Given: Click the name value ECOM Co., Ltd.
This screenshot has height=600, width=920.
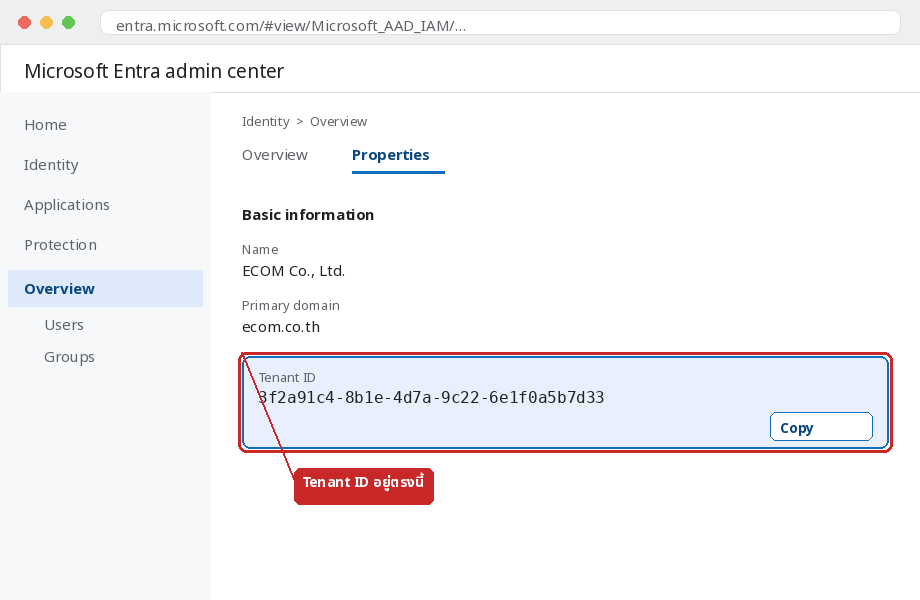Looking at the screenshot, I should pyautogui.click(x=293, y=271).
